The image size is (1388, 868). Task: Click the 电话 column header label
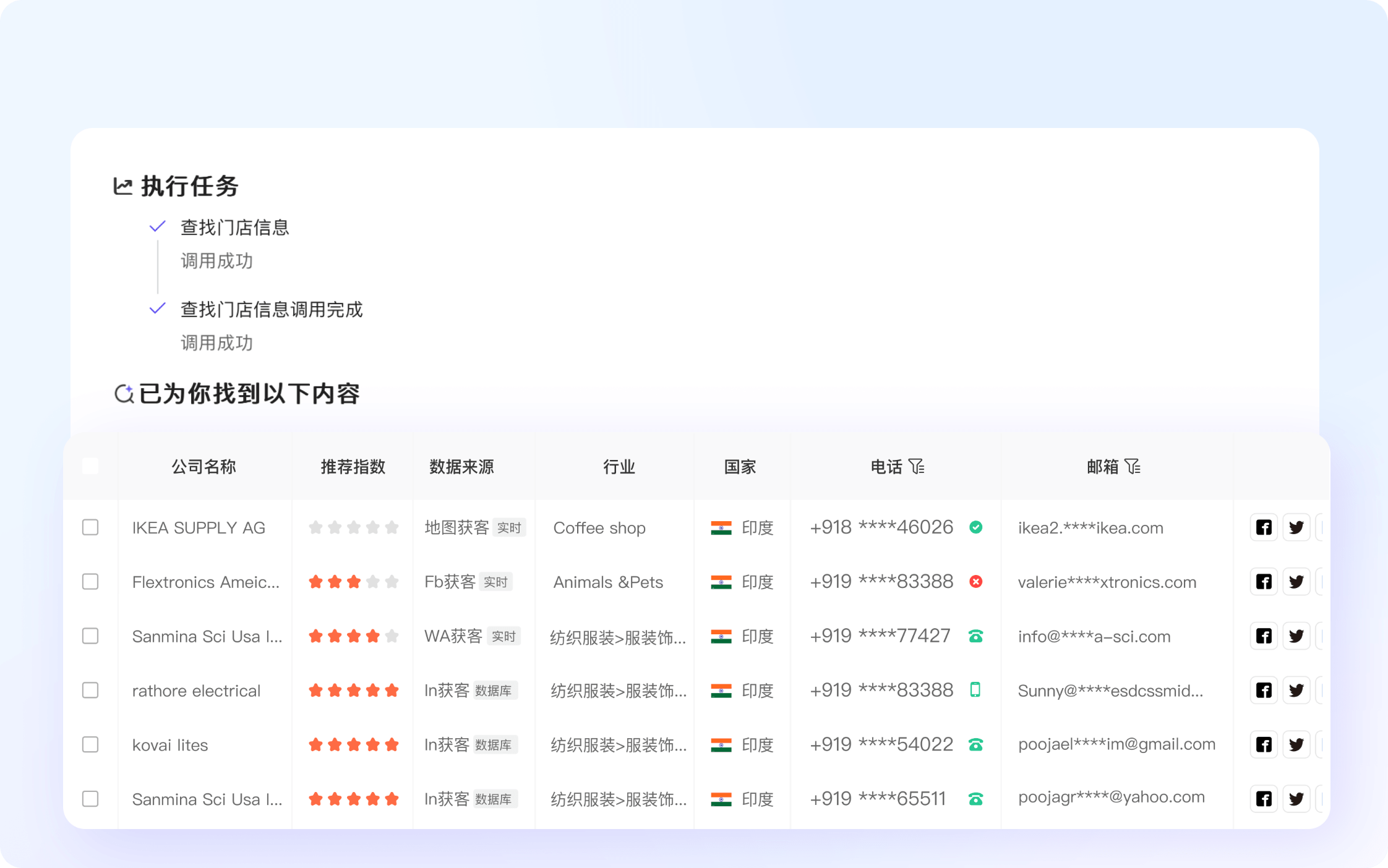tap(886, 467)
